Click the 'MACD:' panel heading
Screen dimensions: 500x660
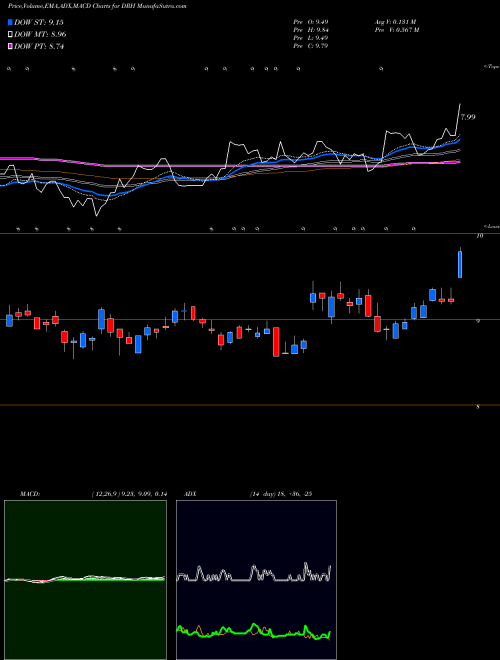coord(30,494)
